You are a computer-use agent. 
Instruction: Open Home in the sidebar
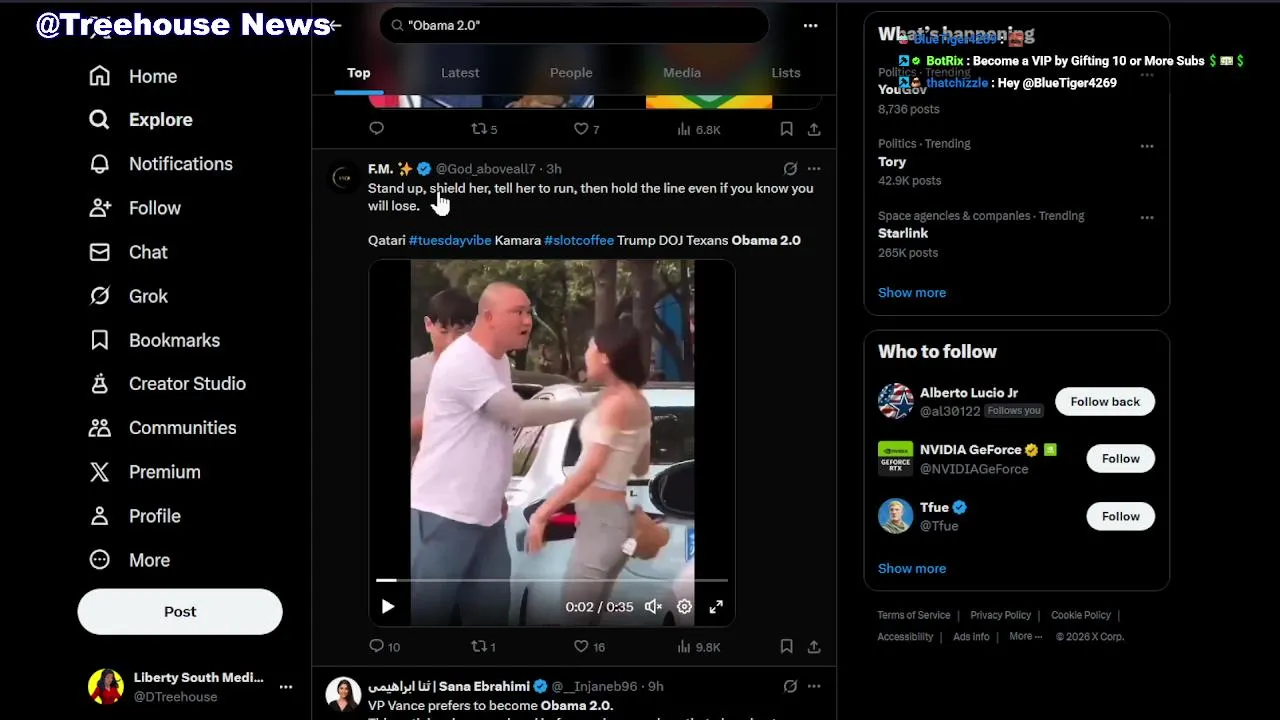point(133,76)
